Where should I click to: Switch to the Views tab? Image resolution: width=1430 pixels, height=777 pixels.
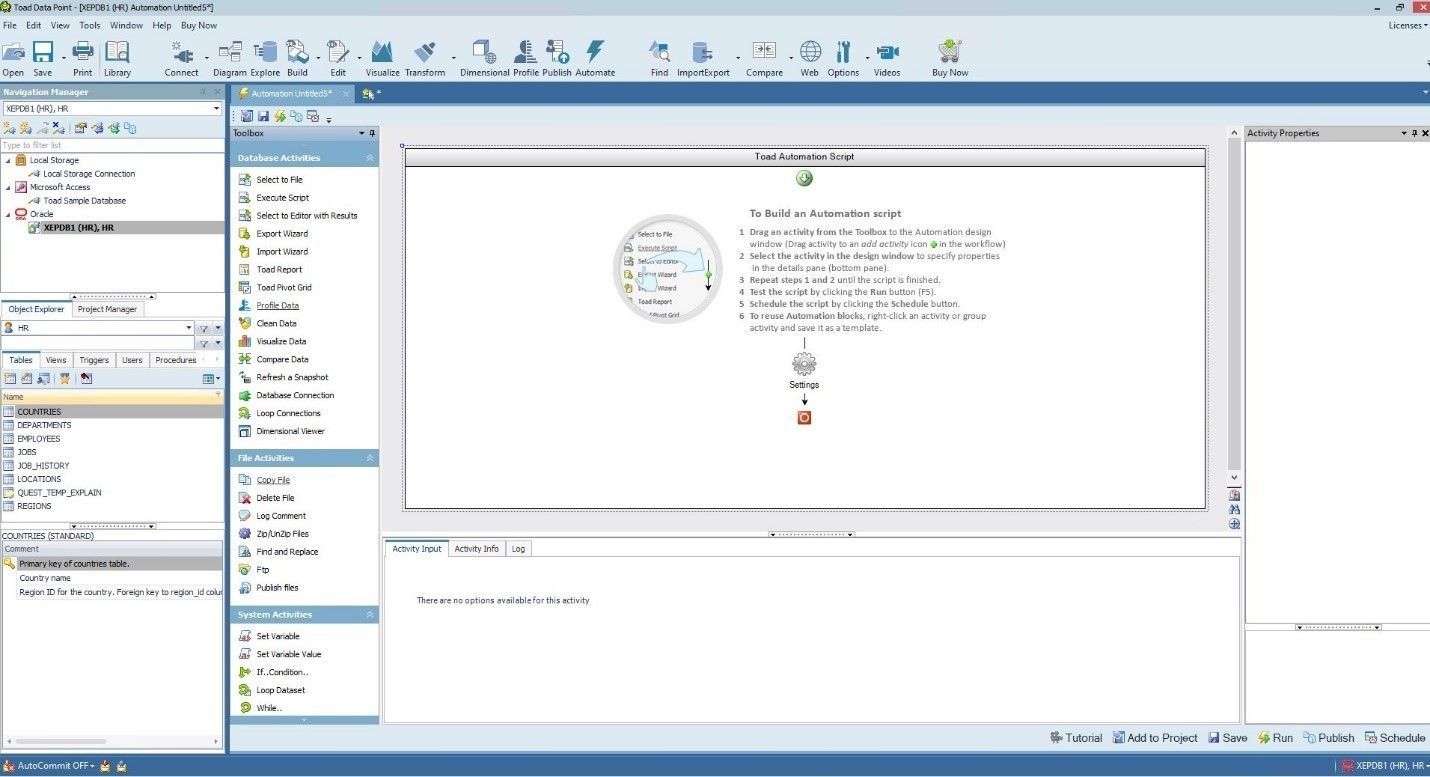click(x=56, y=360)
